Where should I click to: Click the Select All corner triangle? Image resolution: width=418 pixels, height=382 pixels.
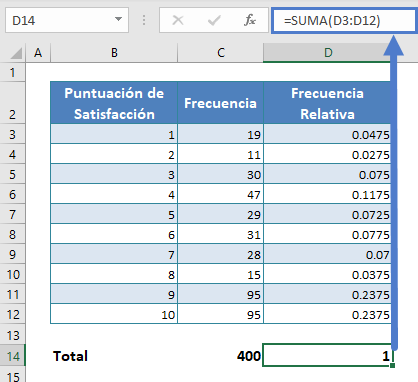pos(16,53)
